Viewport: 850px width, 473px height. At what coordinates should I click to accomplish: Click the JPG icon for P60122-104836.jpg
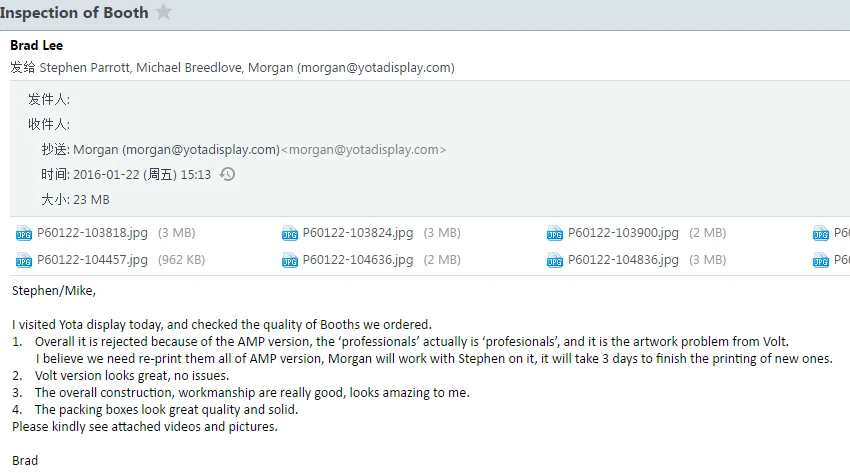(555, 261)
